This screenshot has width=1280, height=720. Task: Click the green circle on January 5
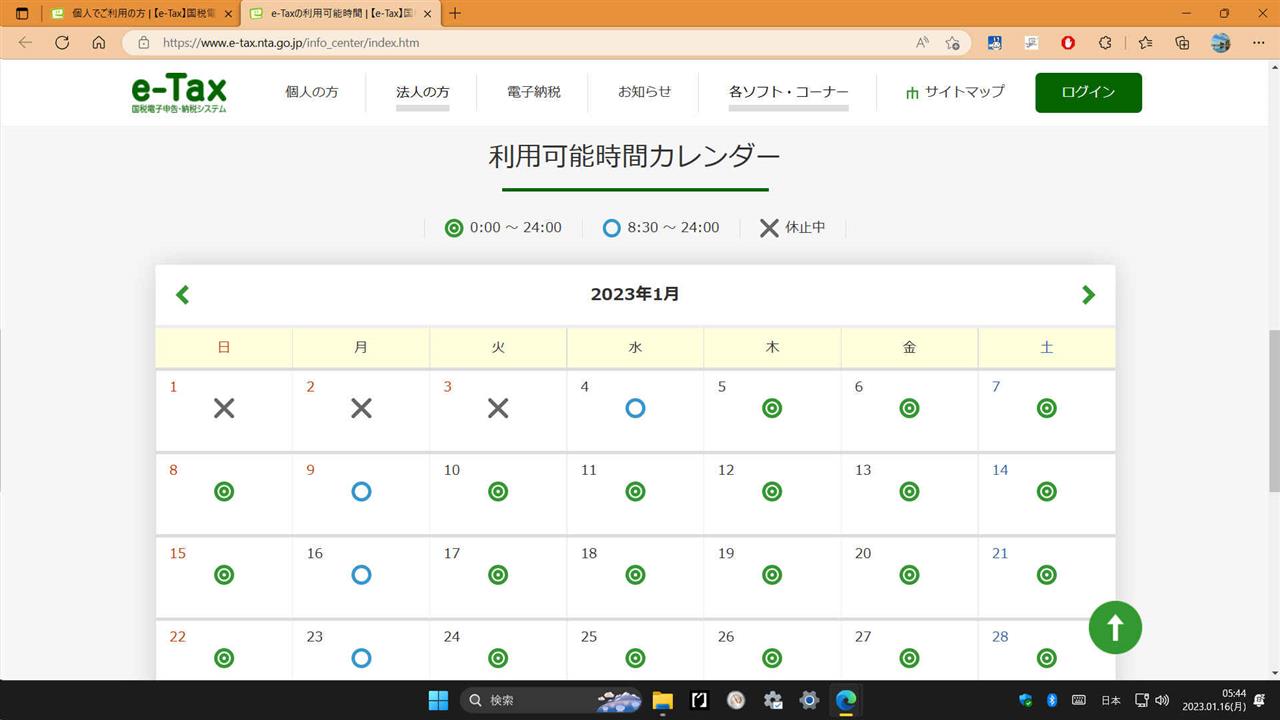(772, 408)
